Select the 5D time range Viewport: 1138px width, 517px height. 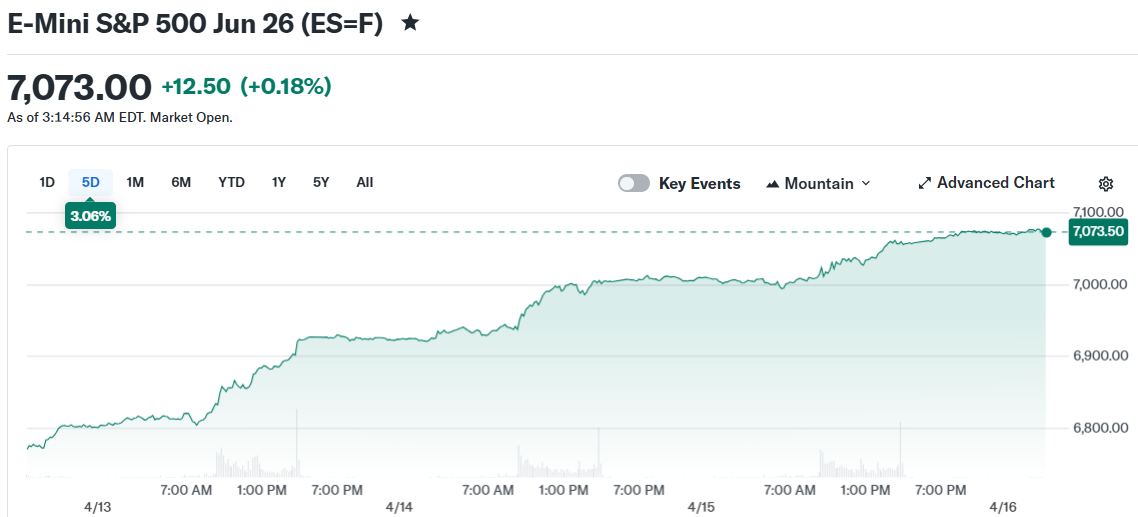point(91,182)
